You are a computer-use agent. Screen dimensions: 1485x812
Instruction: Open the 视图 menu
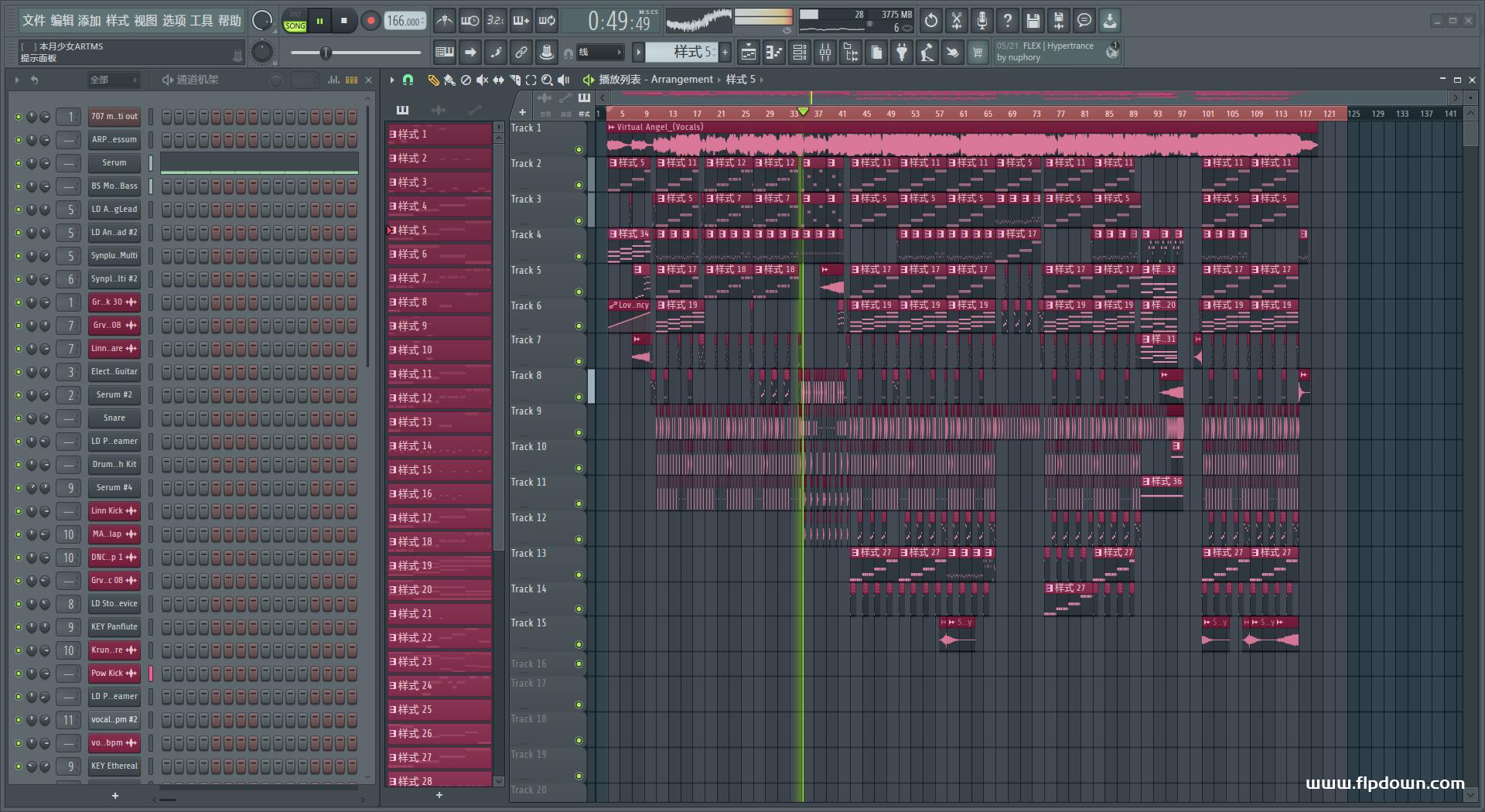145,21
